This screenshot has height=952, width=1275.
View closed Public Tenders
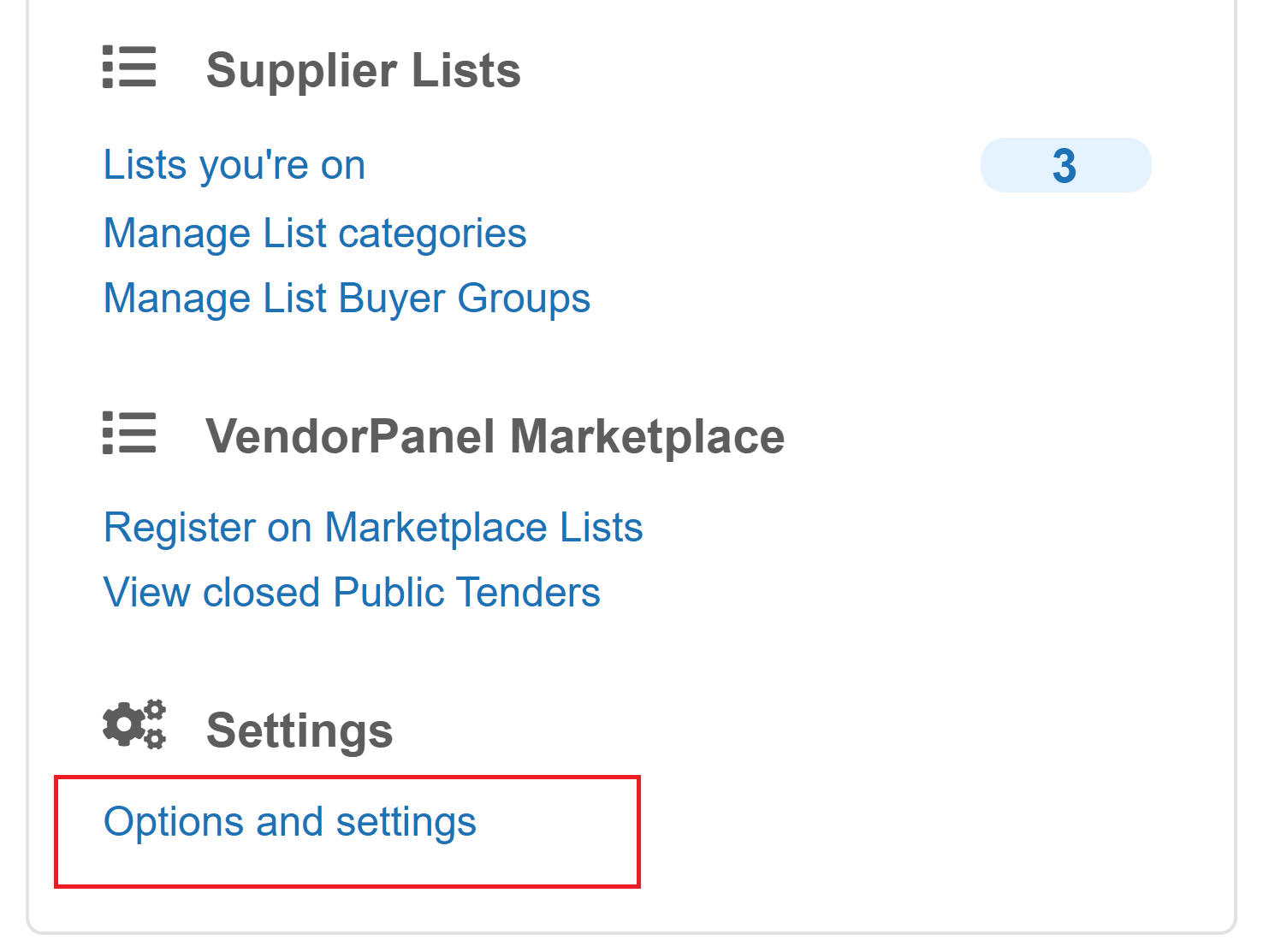[352, 593]
